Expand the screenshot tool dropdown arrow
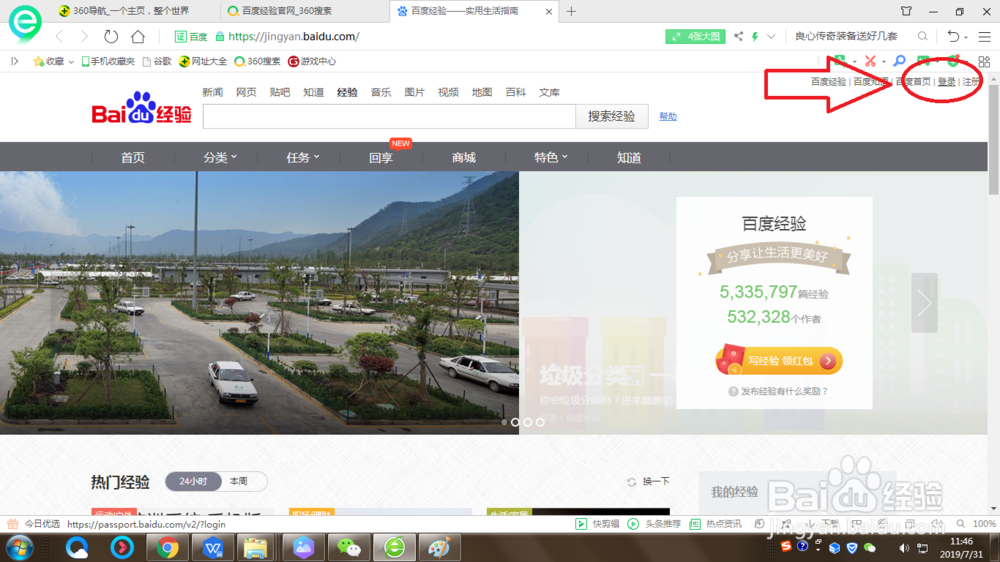Image resolution: width=1000 pixels, height=562 pixels. (x=883, y=62)
